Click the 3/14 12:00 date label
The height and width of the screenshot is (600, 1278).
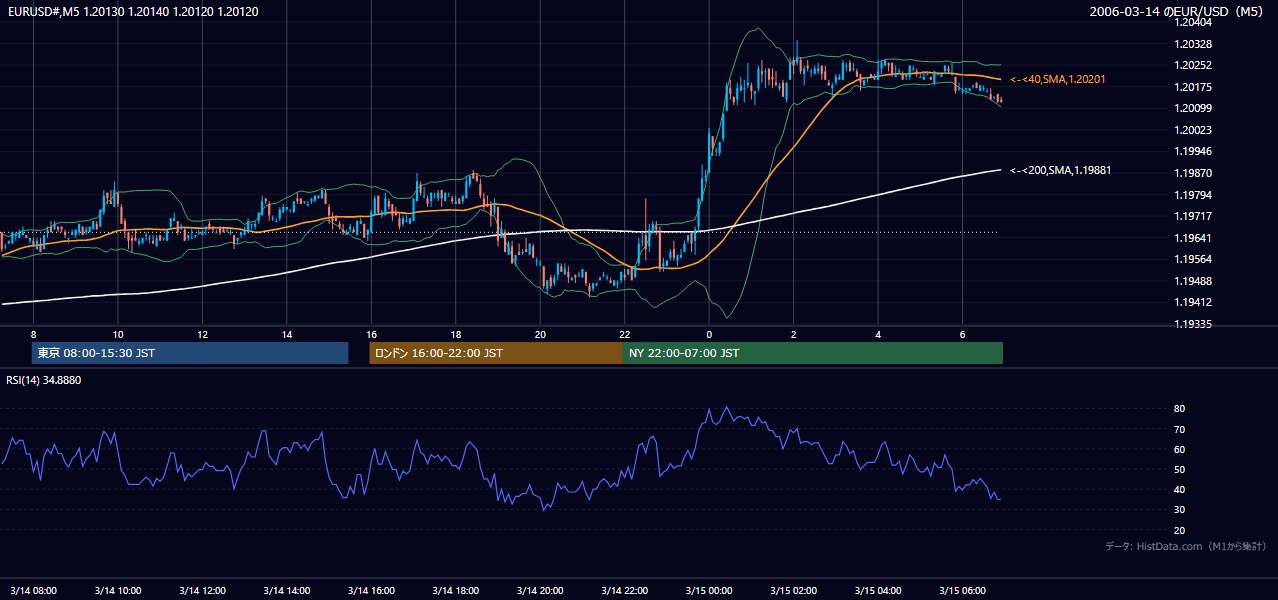click(202, 591)
